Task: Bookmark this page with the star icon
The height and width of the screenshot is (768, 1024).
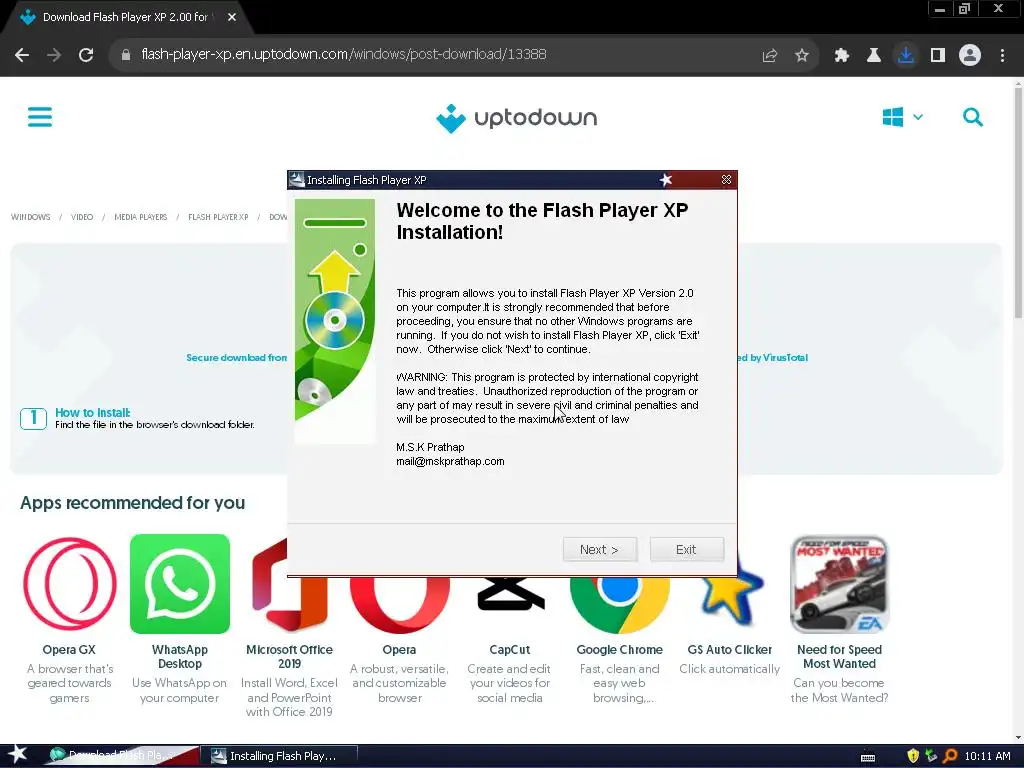Action: tap(802, 56)
